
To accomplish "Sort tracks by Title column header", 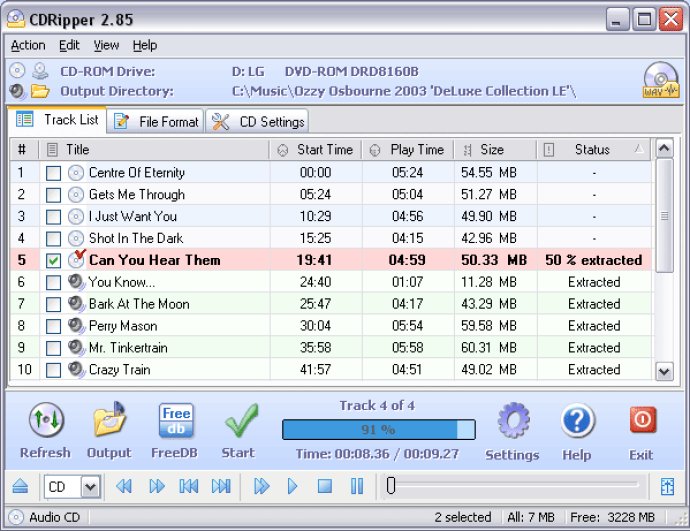I will (x=154, y=150).
